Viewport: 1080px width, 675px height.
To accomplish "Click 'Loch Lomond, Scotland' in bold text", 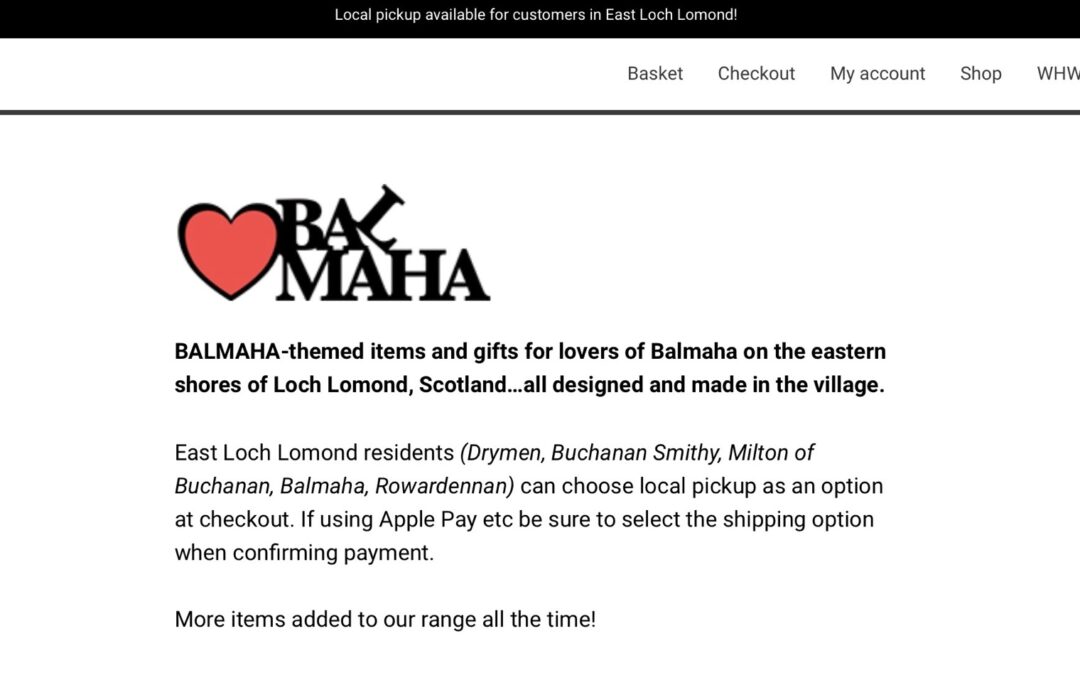I will [392, 385].
